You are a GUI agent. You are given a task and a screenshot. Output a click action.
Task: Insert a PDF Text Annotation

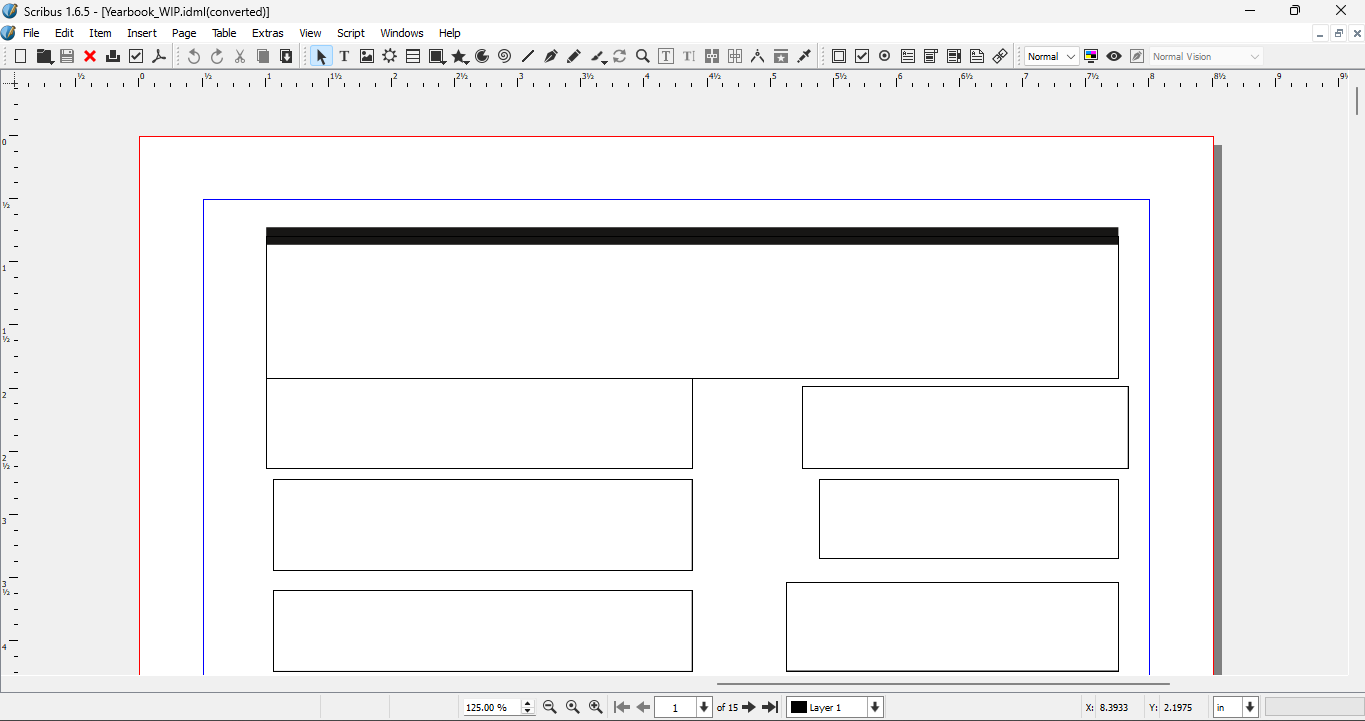(977, 57)
